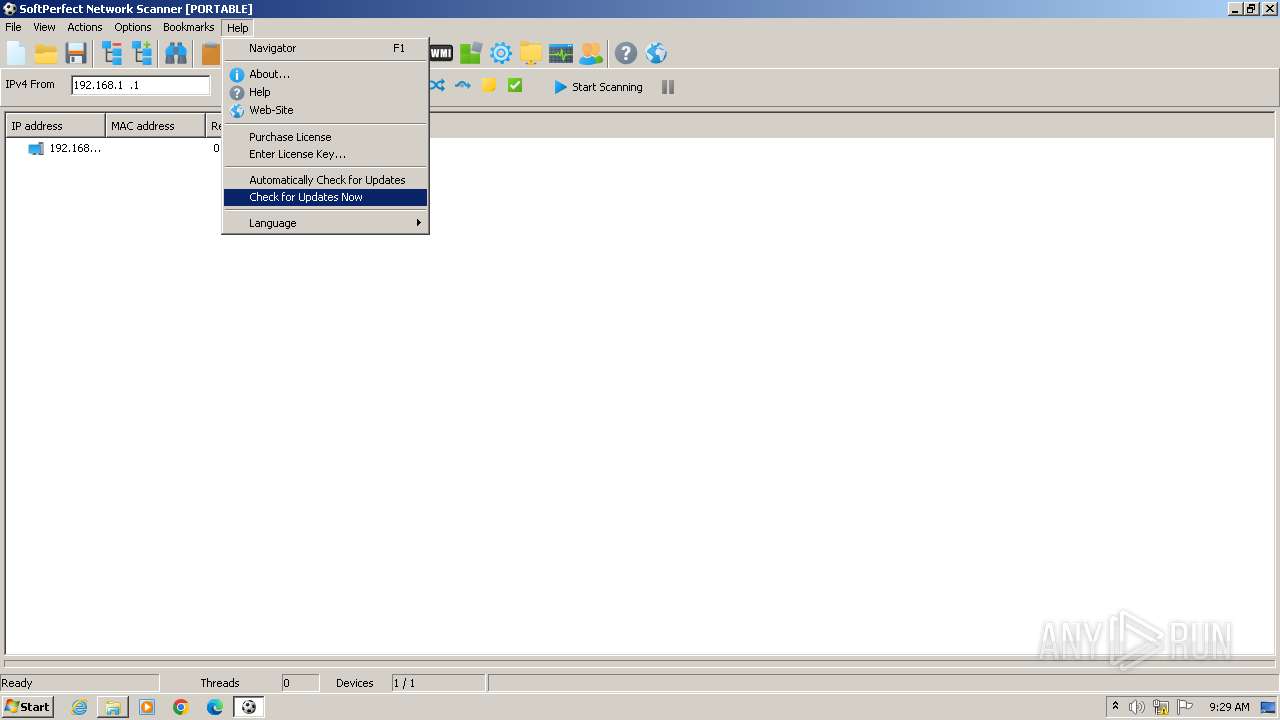
Task: Select Enter License Key...
Action: [x=326, y=154]
